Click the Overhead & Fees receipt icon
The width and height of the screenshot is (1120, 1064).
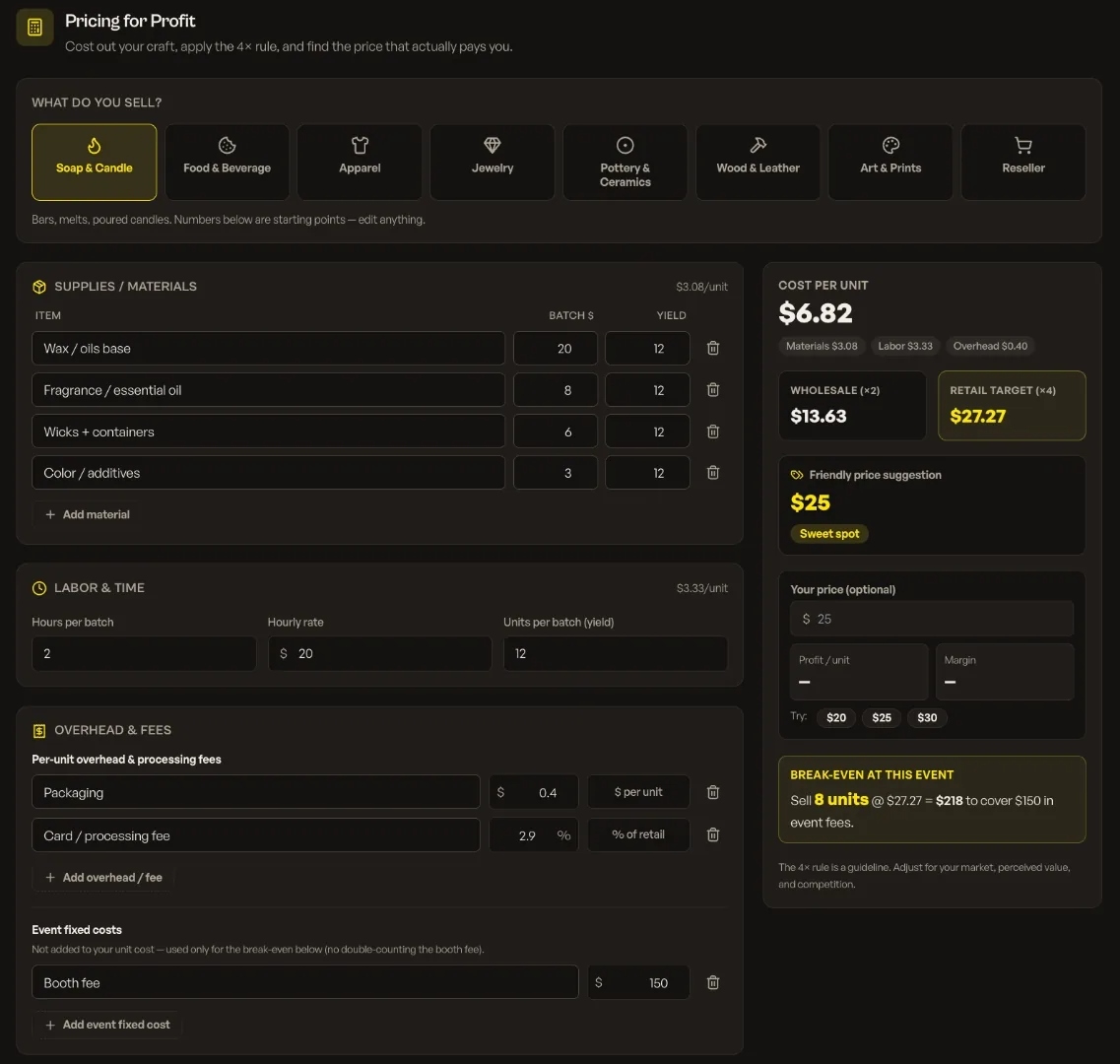(39, 730)
